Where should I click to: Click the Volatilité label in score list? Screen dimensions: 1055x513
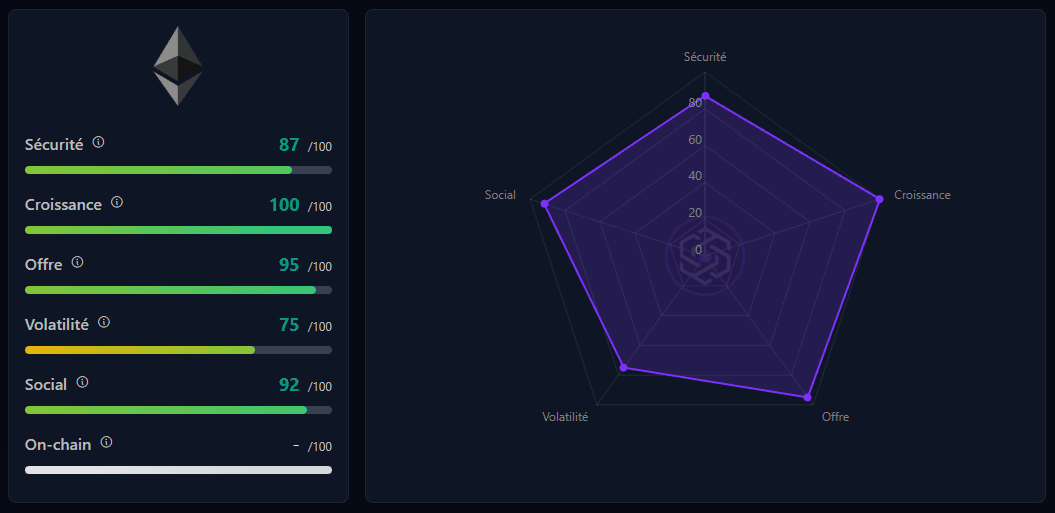click(57, 324)
